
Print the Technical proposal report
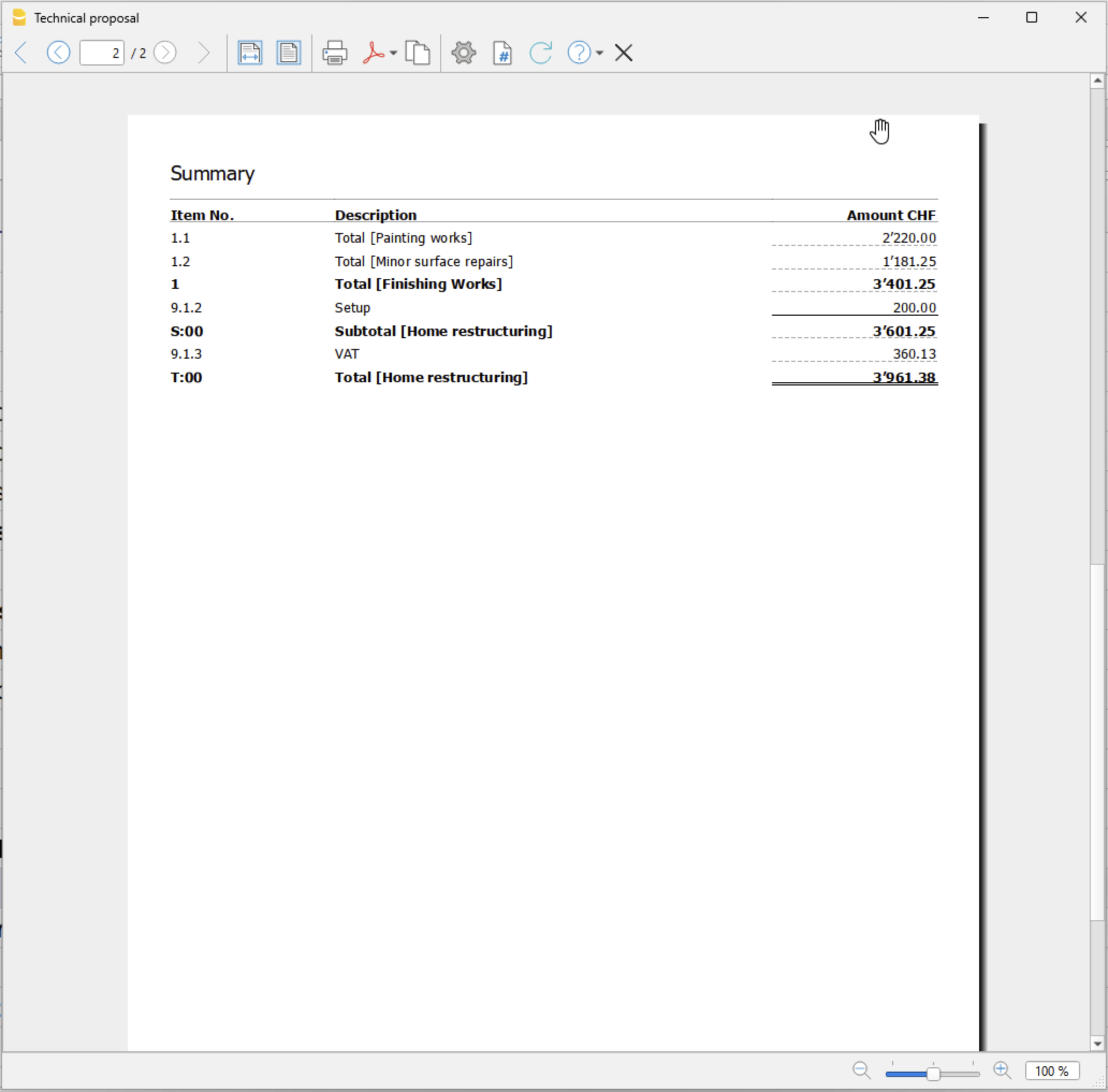pos(335,53)
